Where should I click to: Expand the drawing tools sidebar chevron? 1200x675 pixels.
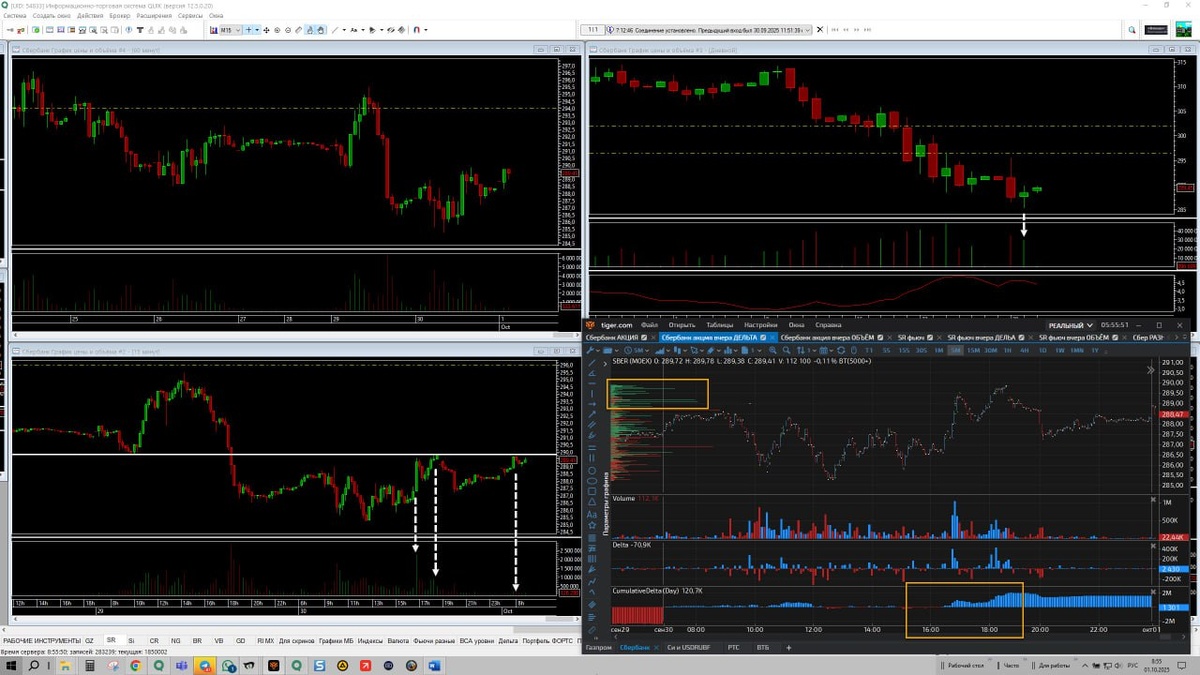(x=606, y=363)
